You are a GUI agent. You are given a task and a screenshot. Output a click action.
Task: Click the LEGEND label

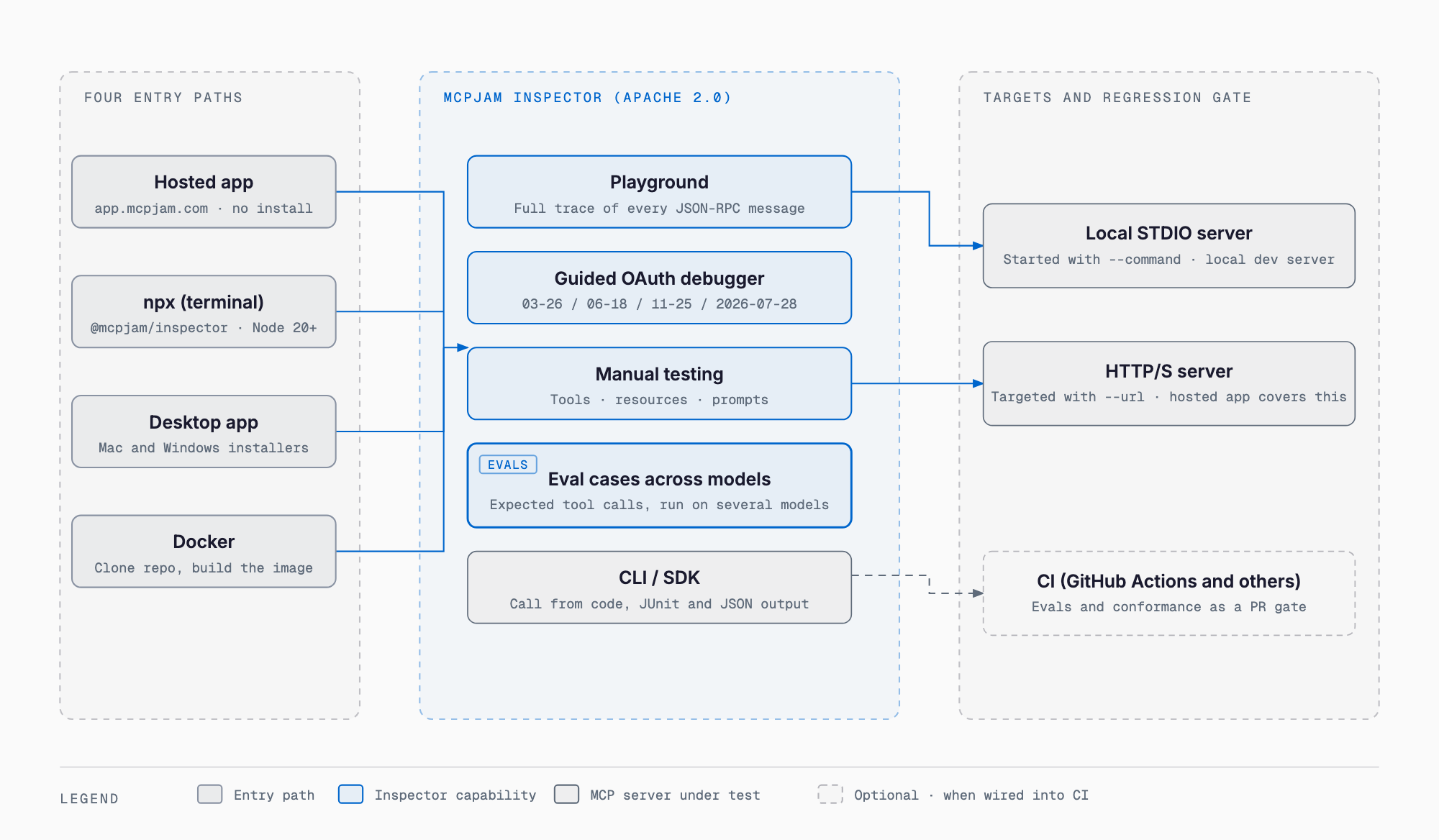[x=89, y=799]
